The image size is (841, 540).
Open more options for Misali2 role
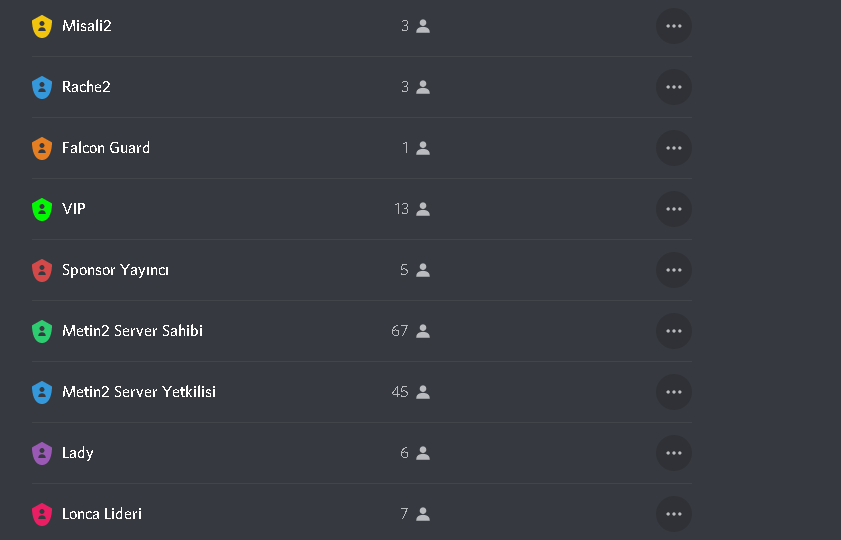click(674, 26)
